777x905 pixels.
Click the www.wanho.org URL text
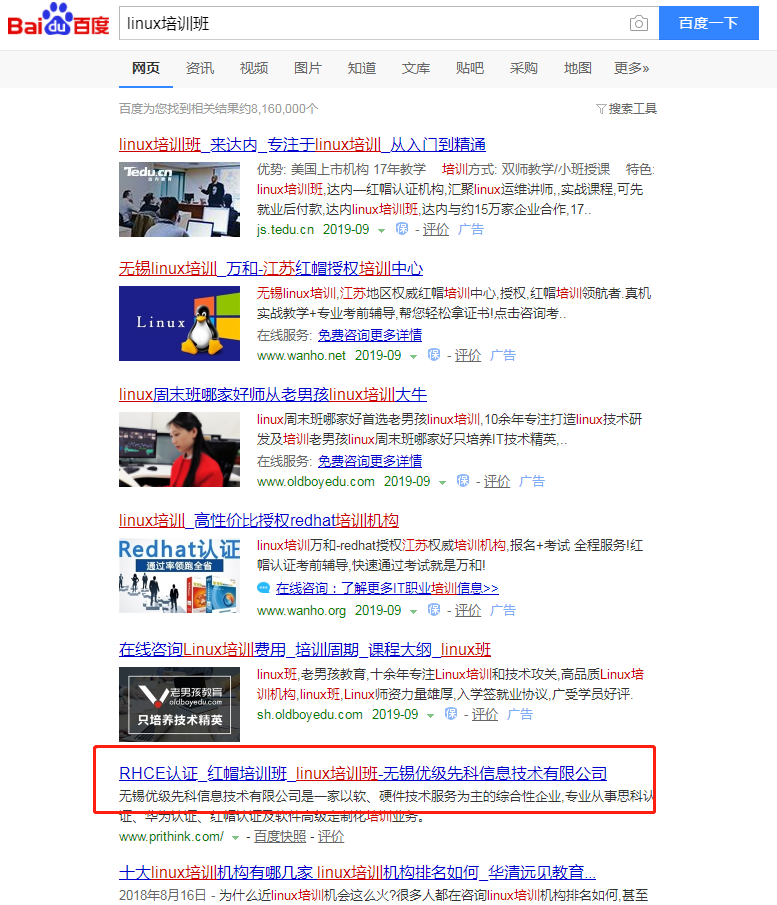point(301,610)
